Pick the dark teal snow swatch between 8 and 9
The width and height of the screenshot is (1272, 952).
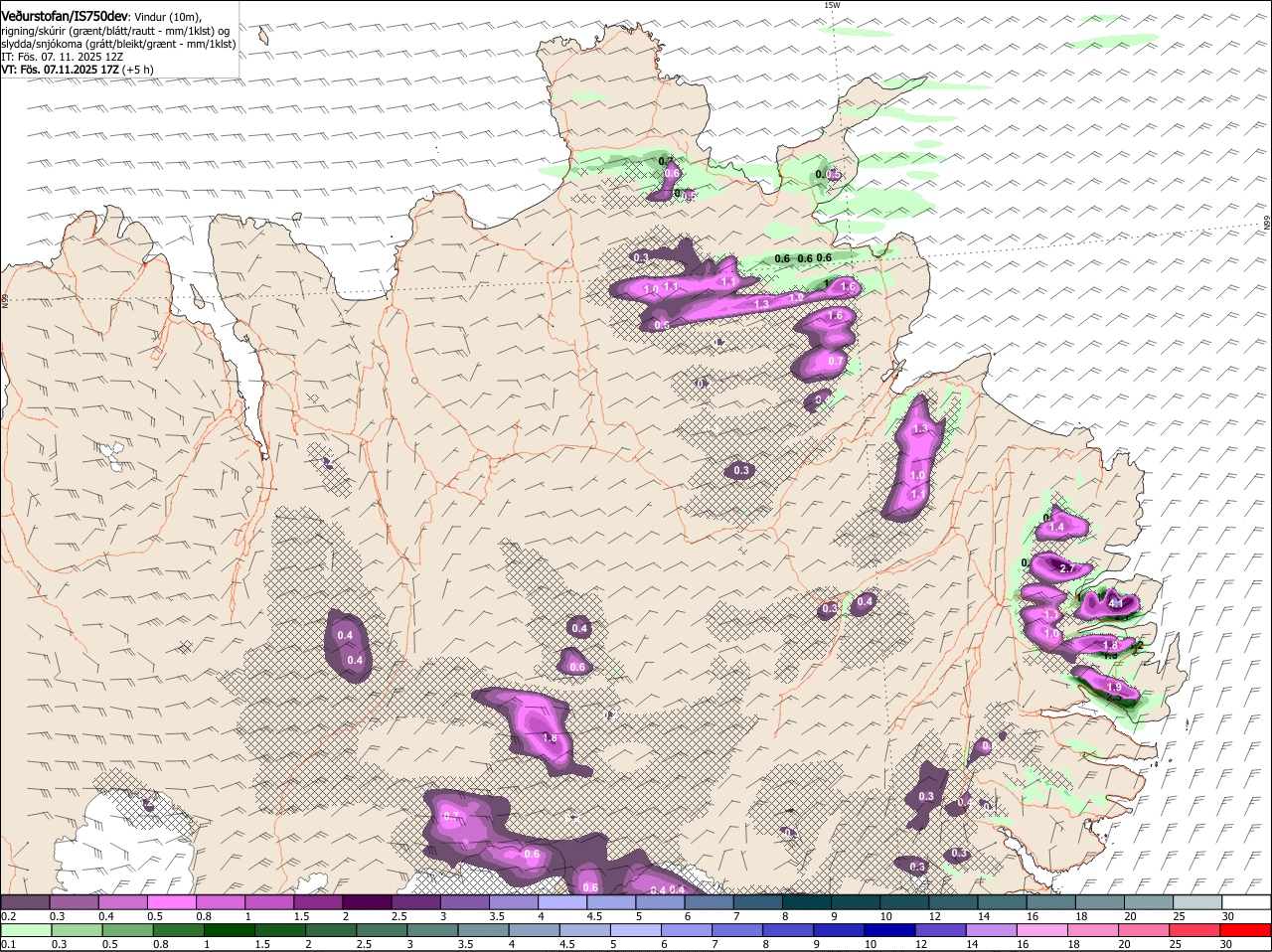(807, 902)
